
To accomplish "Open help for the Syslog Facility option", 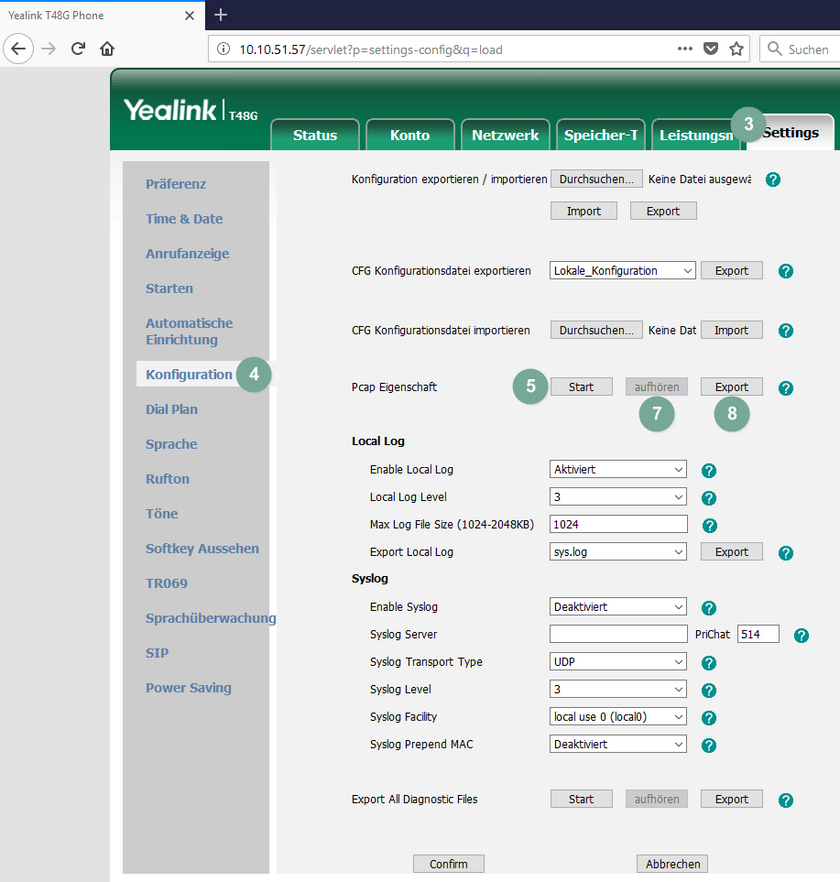I will pyautogui.click(x=708, y=717).
